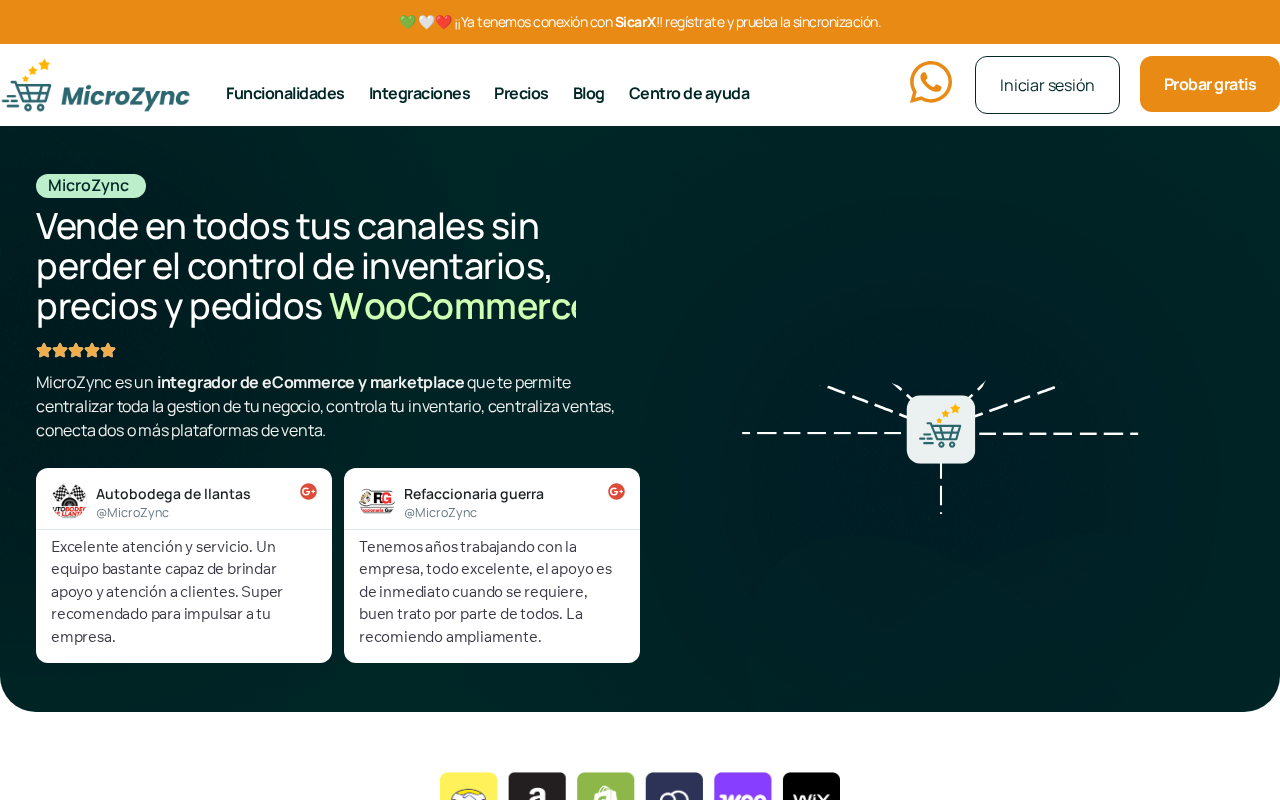Open WhatsApp chat icon
The height and width of the screenshot is (800, 1280).
[x=931, y=82]
